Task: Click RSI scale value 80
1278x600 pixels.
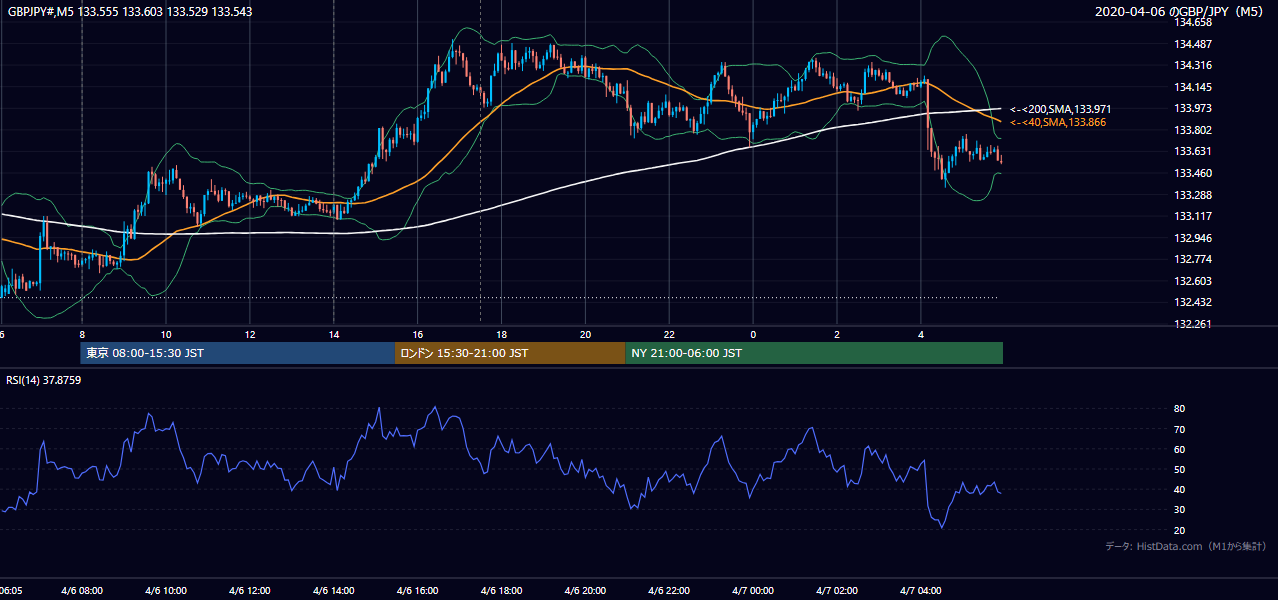Action: [x=1179, y=409]
